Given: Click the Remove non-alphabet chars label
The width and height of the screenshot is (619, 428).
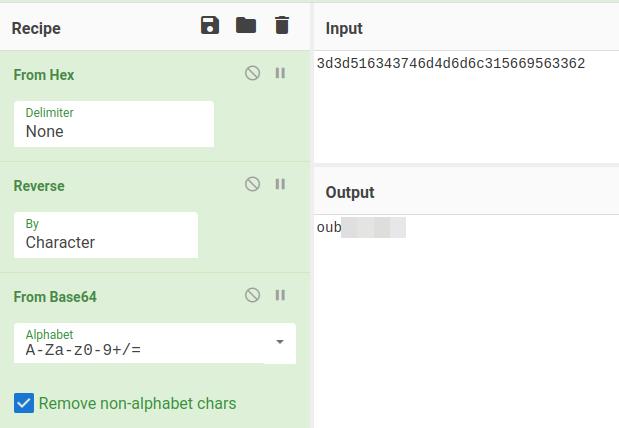Looking at the screenshot, I should tap(138, 404).
